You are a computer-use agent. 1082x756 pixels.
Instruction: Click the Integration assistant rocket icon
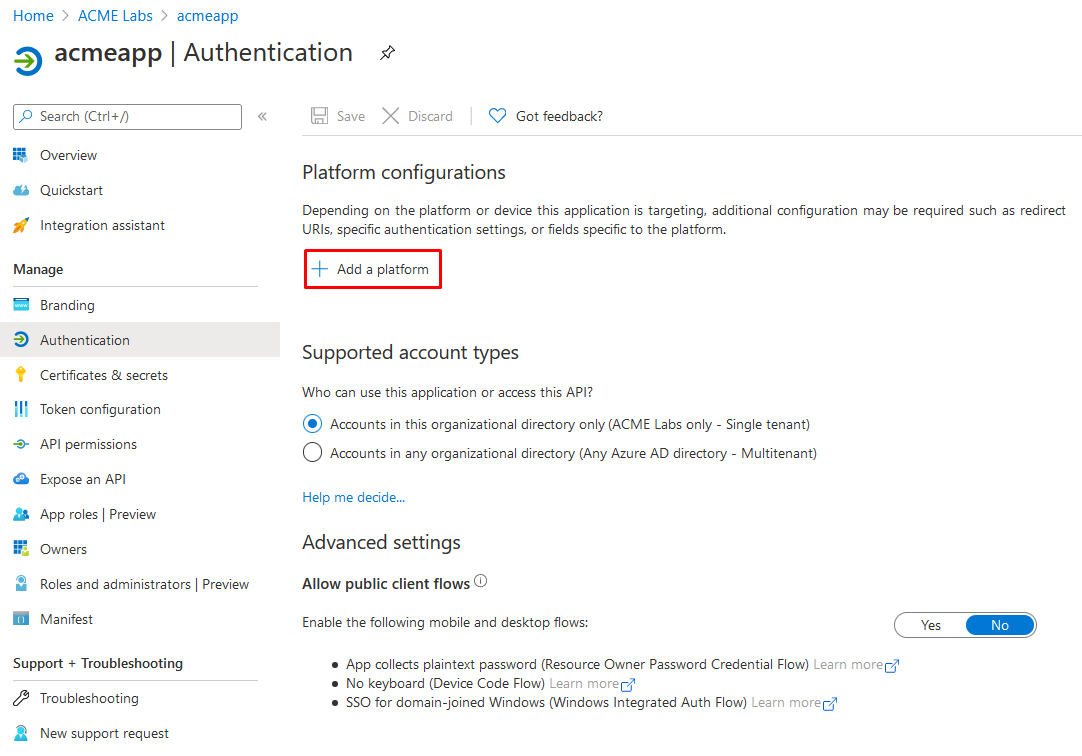point(21,225)
